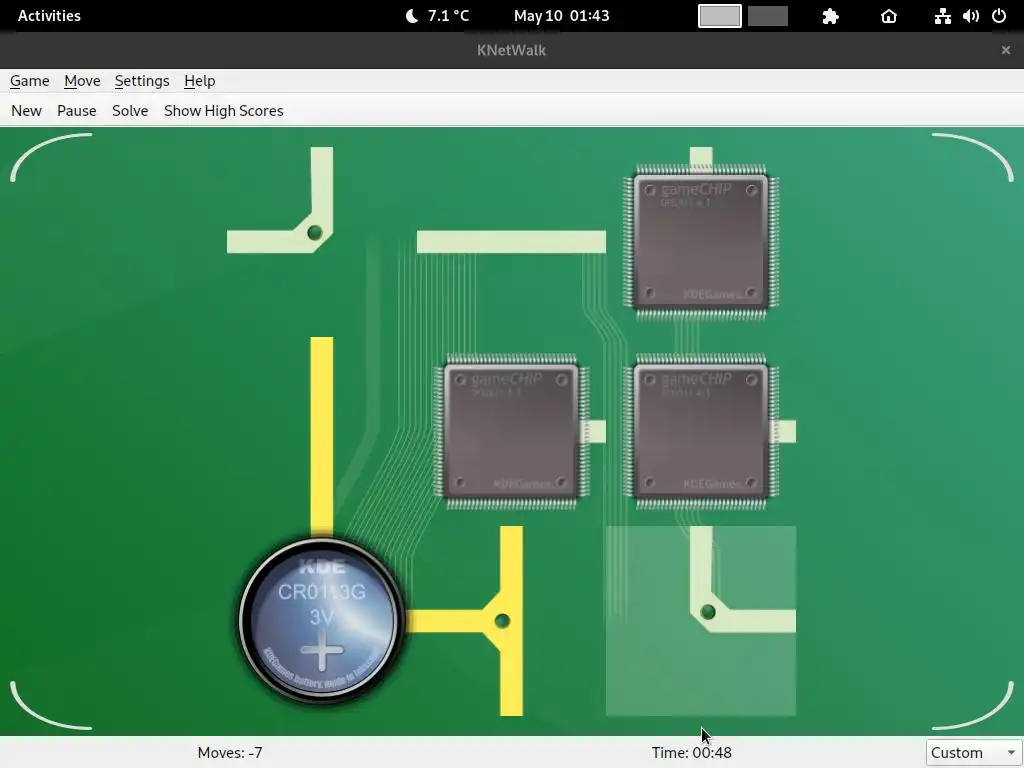Click Solve to reveal the solution
1024x768 pixels.
pyautogui.click(x=130, y=111)
